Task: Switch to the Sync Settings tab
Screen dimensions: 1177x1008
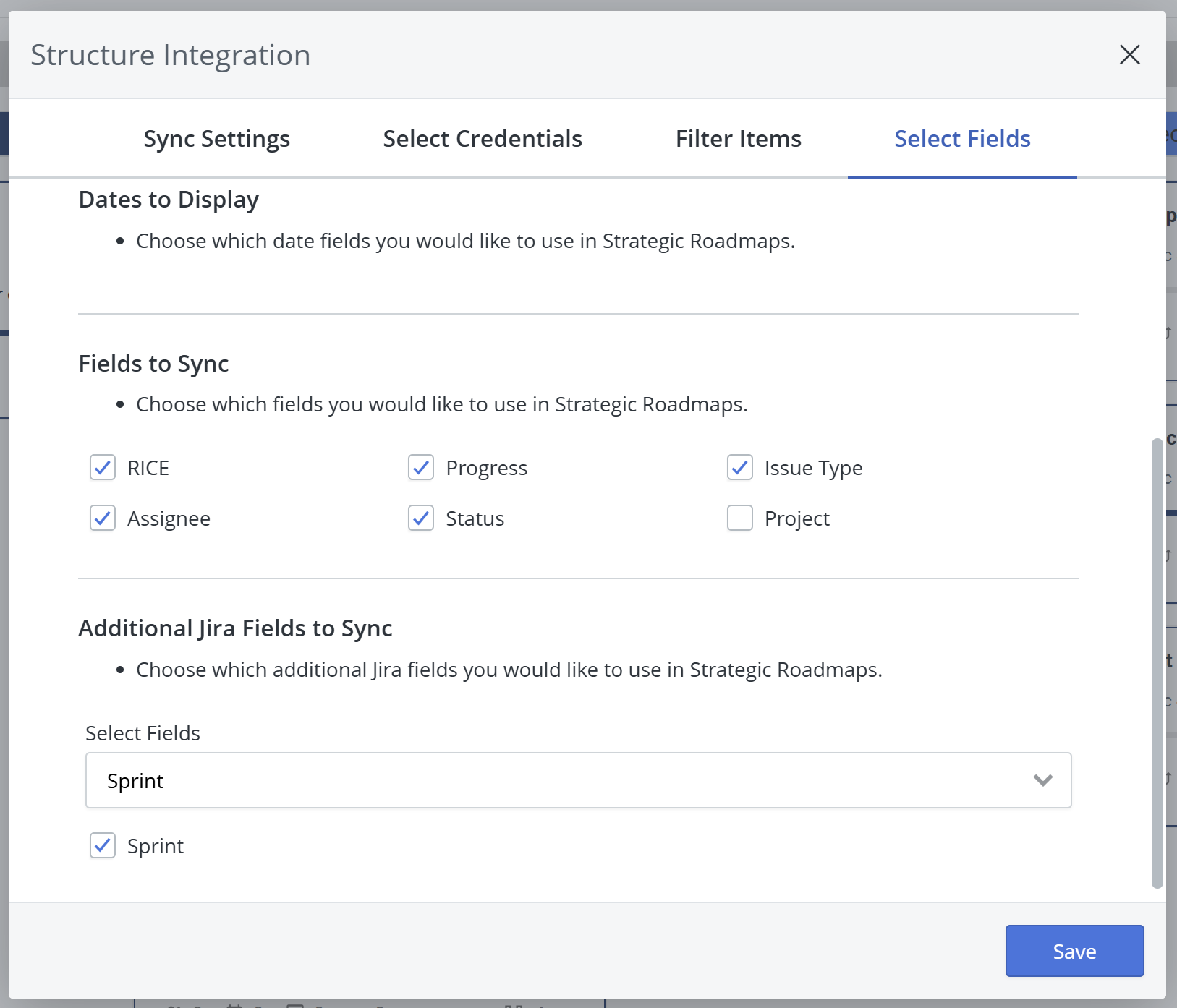Action: 216,138
